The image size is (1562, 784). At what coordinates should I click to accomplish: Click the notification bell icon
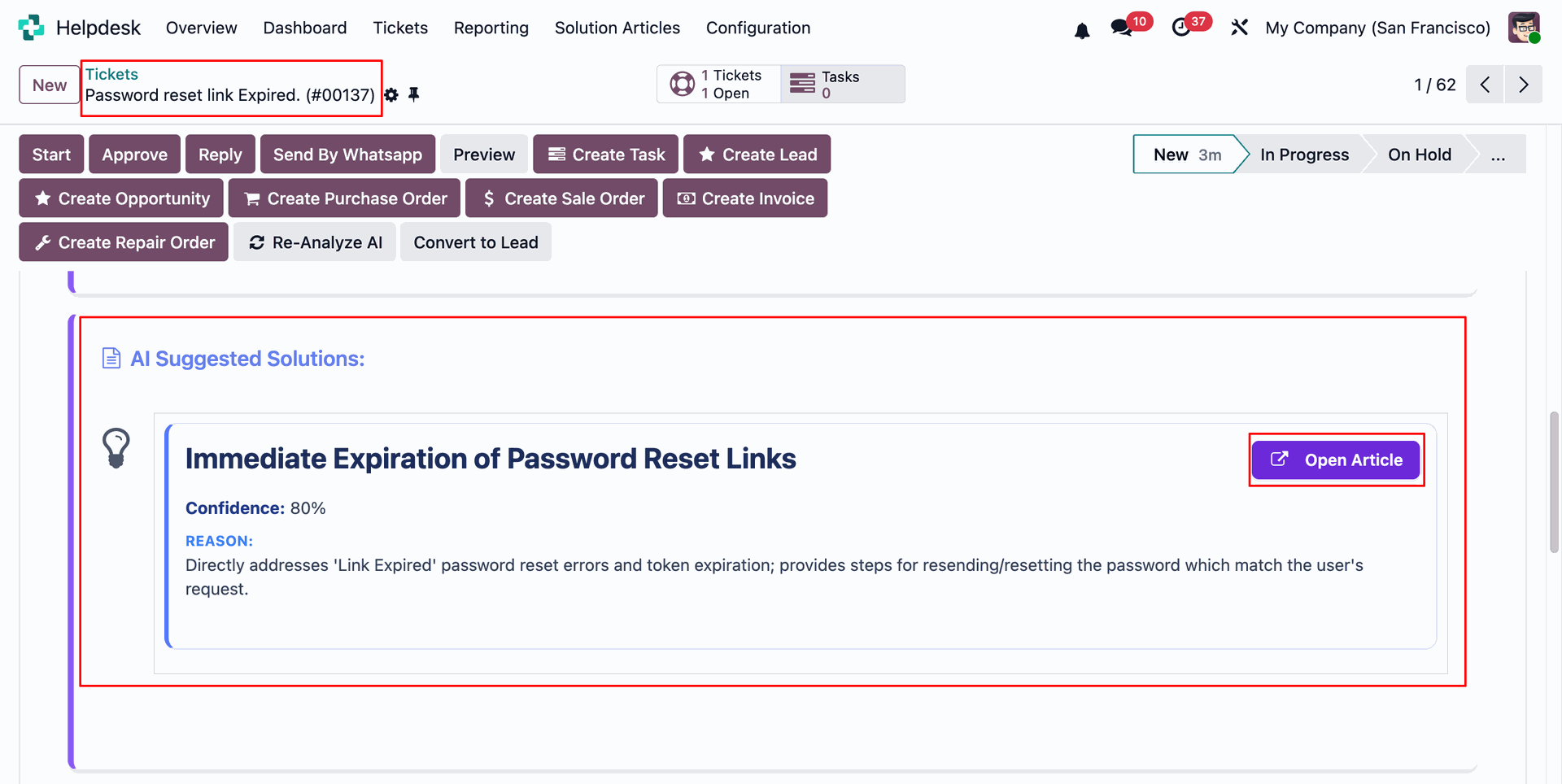pos(1081,30)
